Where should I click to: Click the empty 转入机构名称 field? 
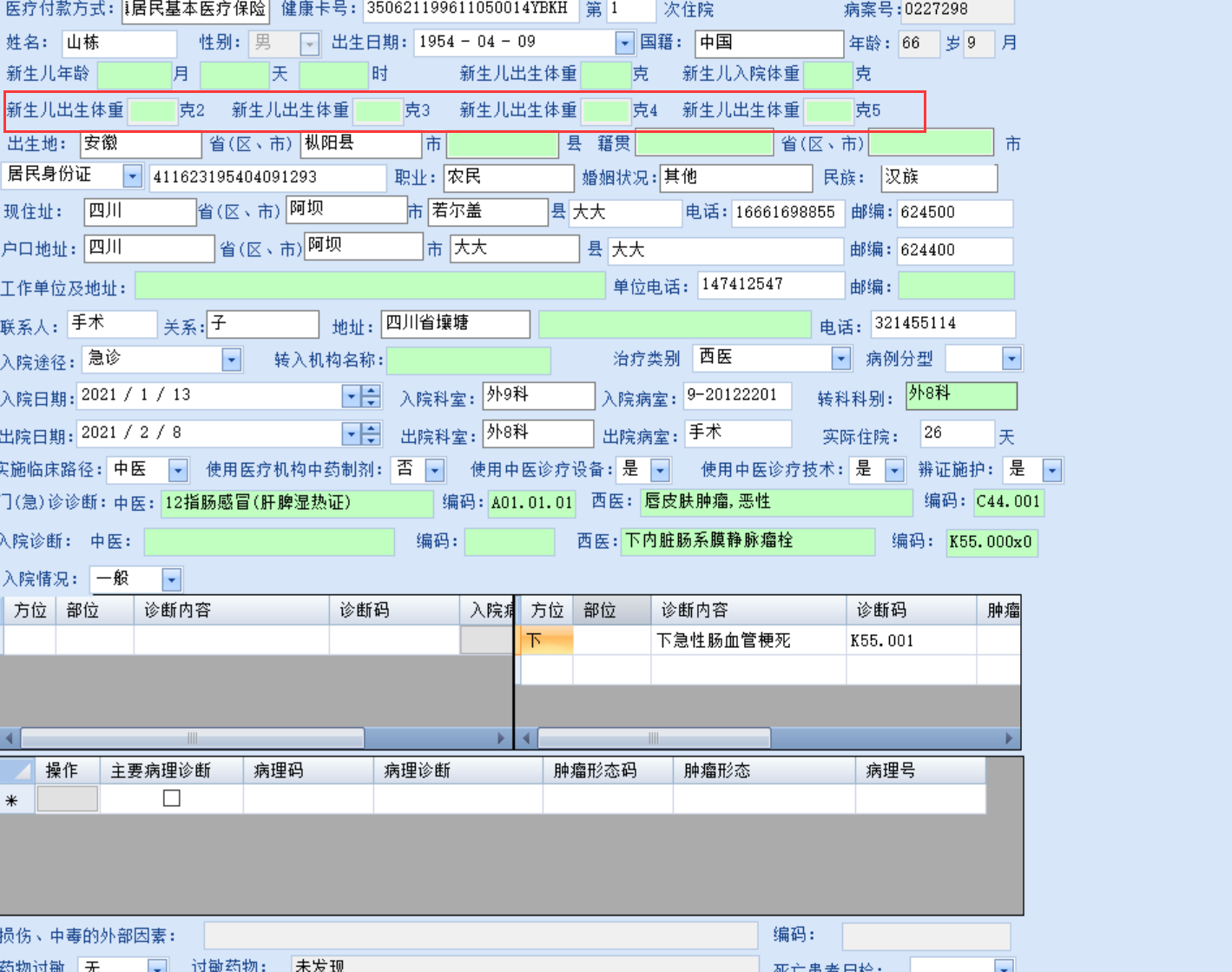(x=469, y=360)
